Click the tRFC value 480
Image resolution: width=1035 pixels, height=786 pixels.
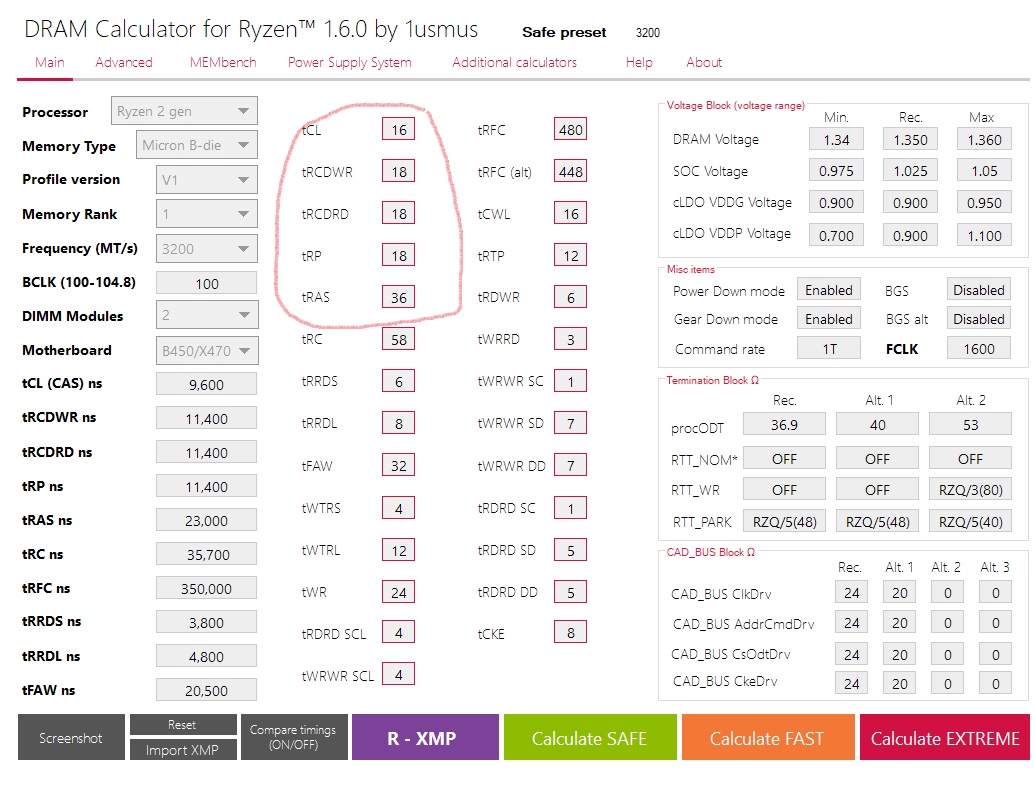[x=570, y=129]
